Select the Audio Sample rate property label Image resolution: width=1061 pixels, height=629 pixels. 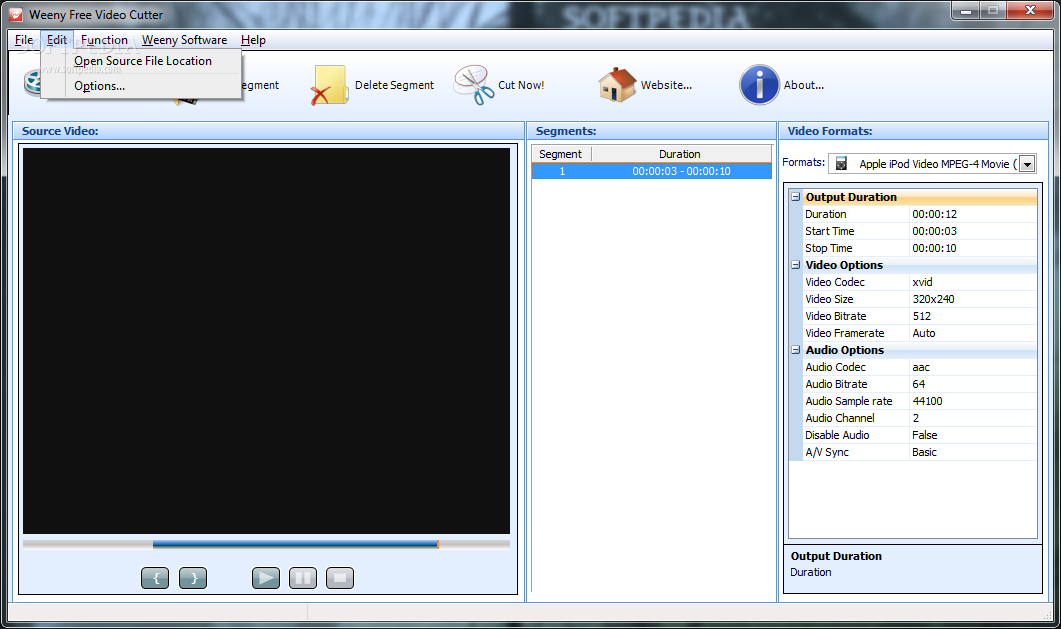point(849,401)
